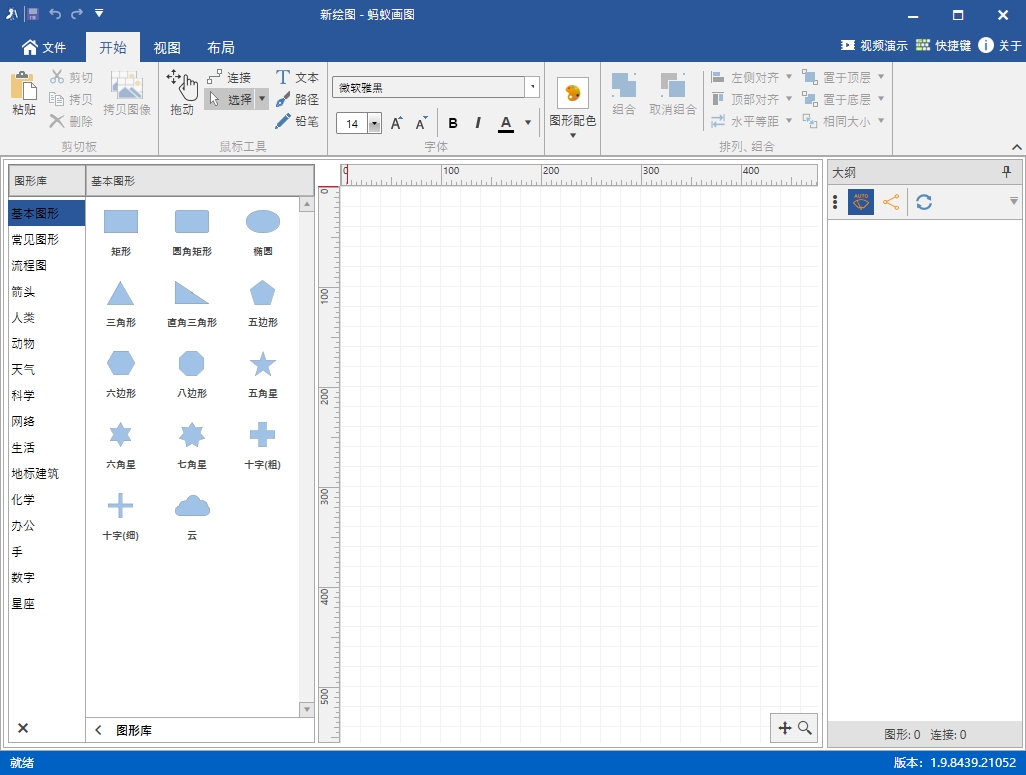Screen dimensions: 1026x775
Task: Click the 图形配色 palette icon
Action: pos(572,93)
